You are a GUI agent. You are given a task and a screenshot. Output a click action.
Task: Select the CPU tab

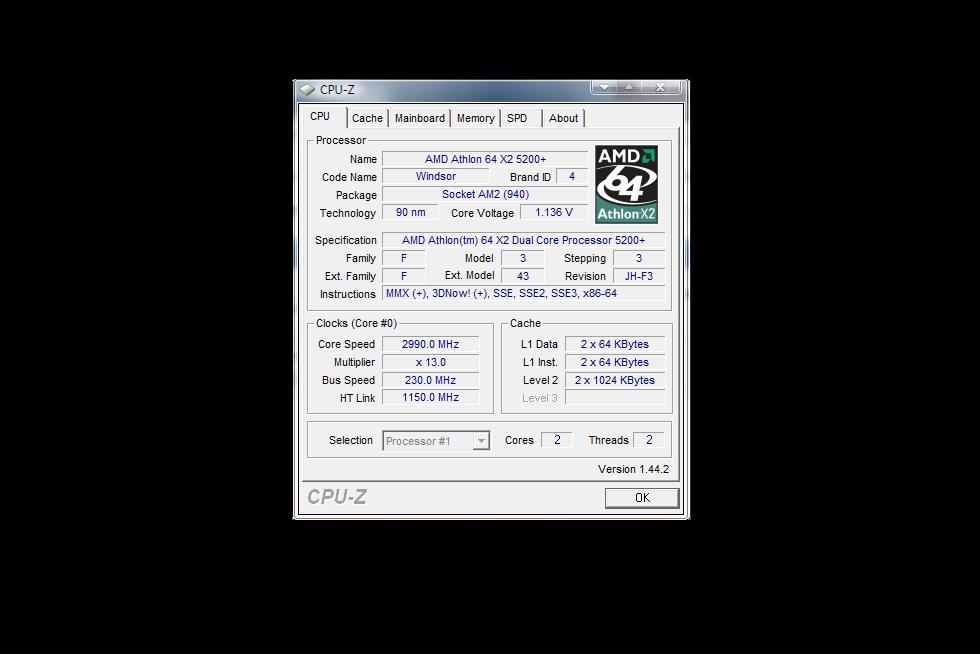click(320, 116)
